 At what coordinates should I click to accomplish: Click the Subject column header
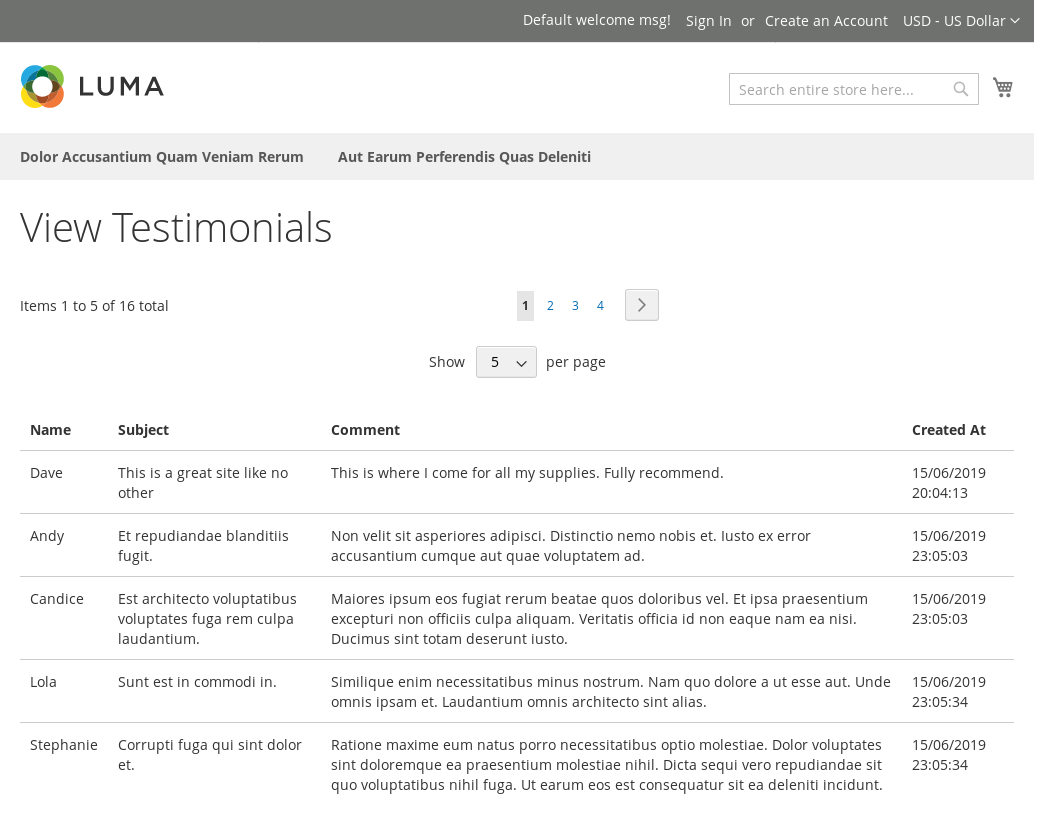143,430
